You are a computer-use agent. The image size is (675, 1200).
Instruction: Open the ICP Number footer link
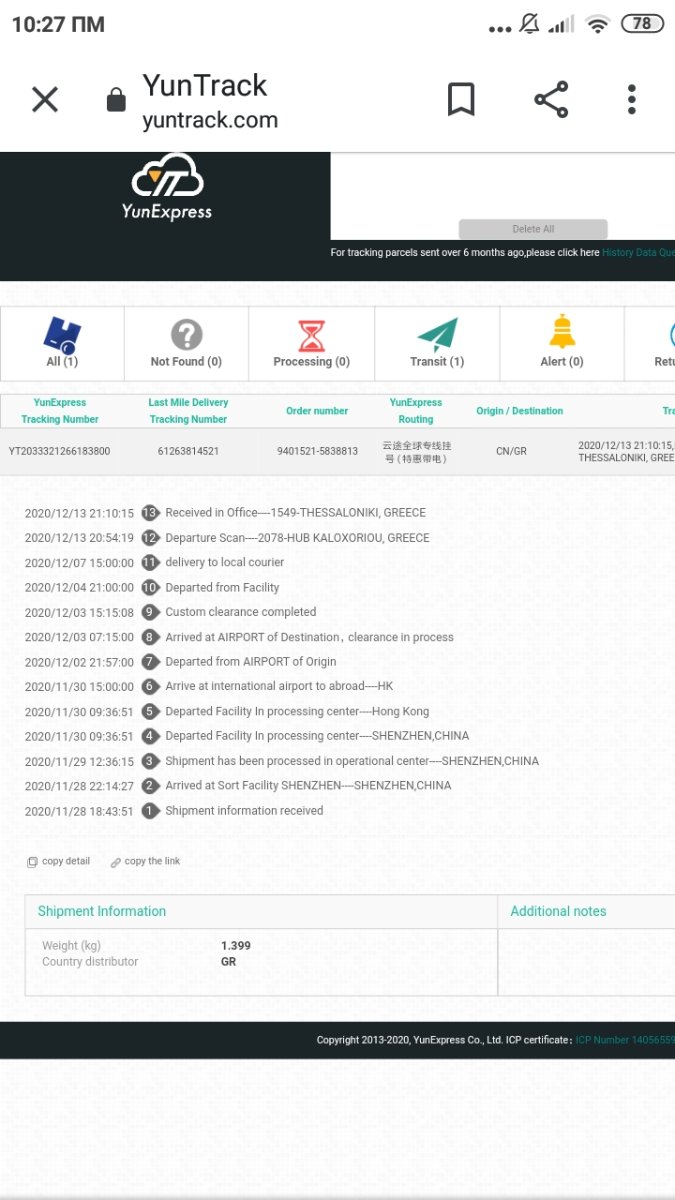(625, 1040)
